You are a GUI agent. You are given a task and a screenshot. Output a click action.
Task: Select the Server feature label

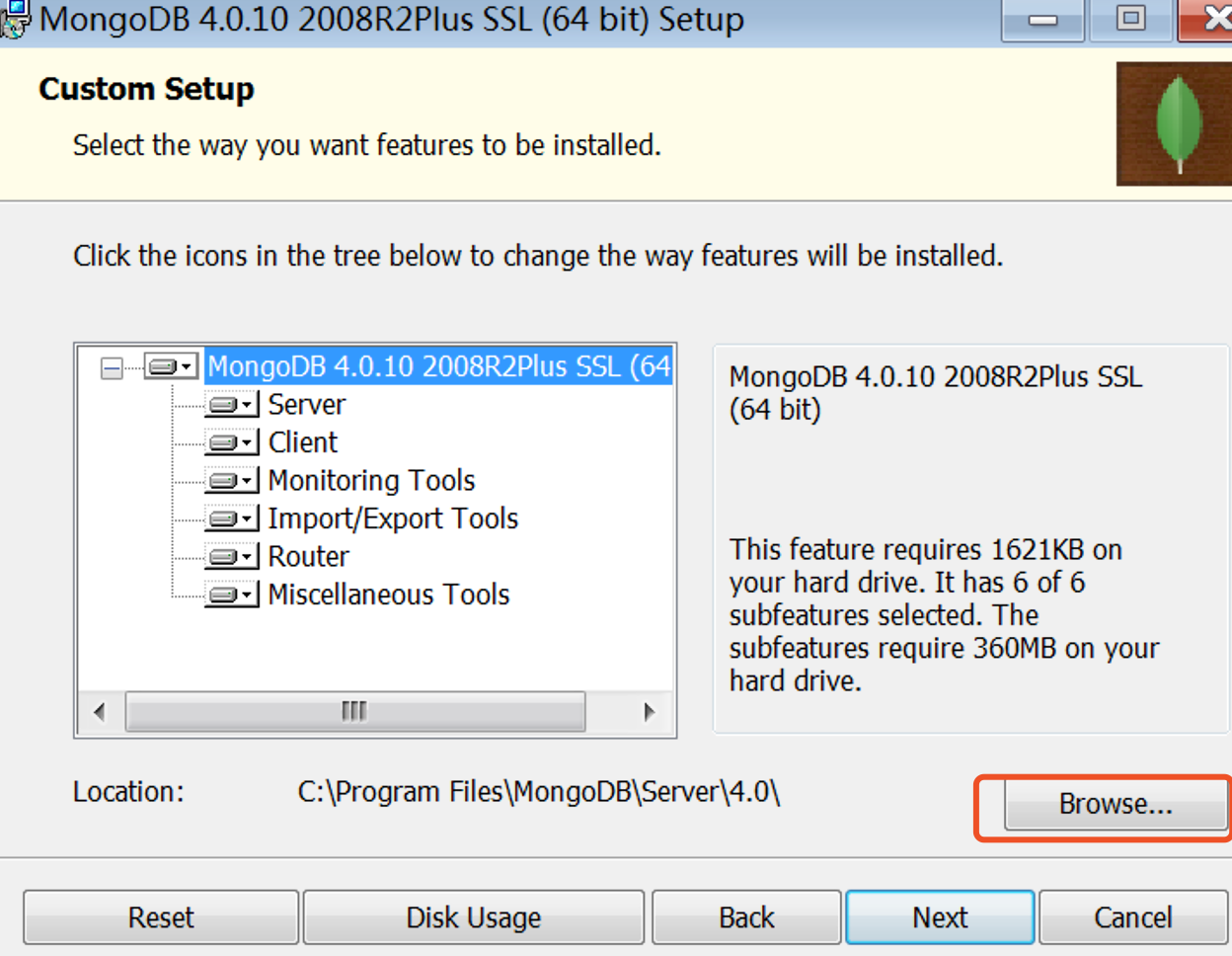point(307,404)
